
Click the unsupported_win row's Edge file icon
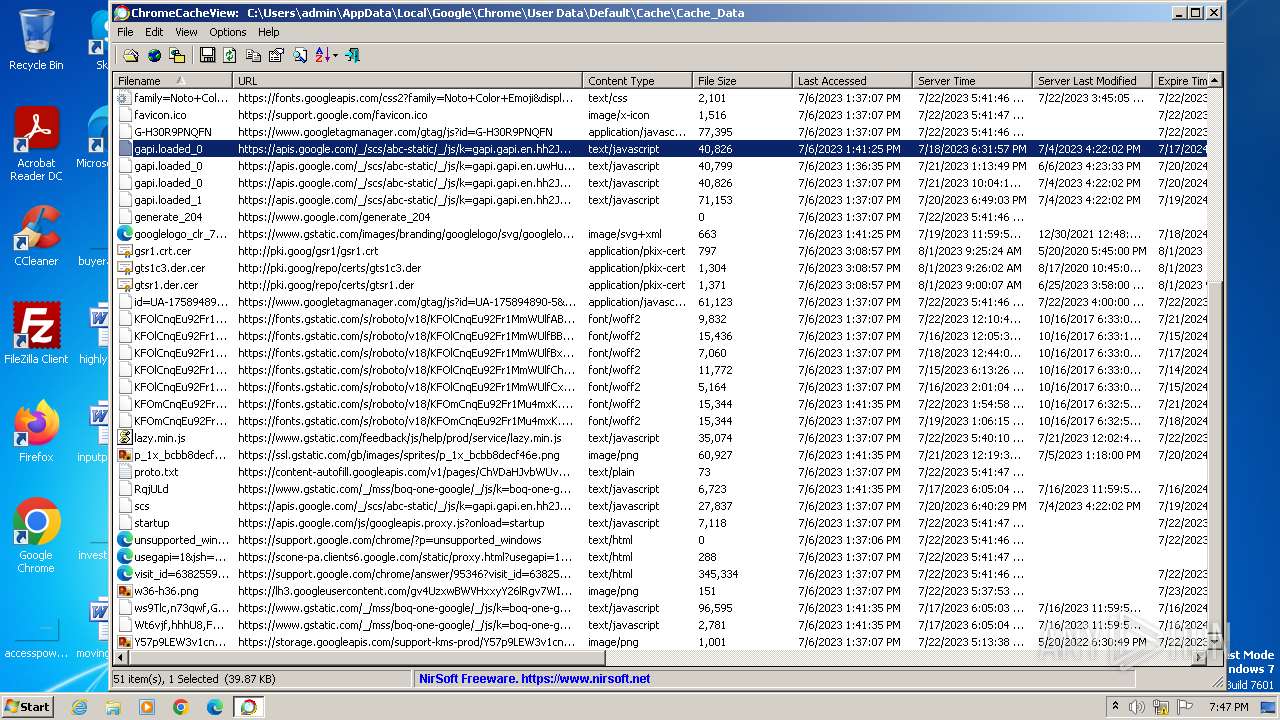click(x=124, y=540)
